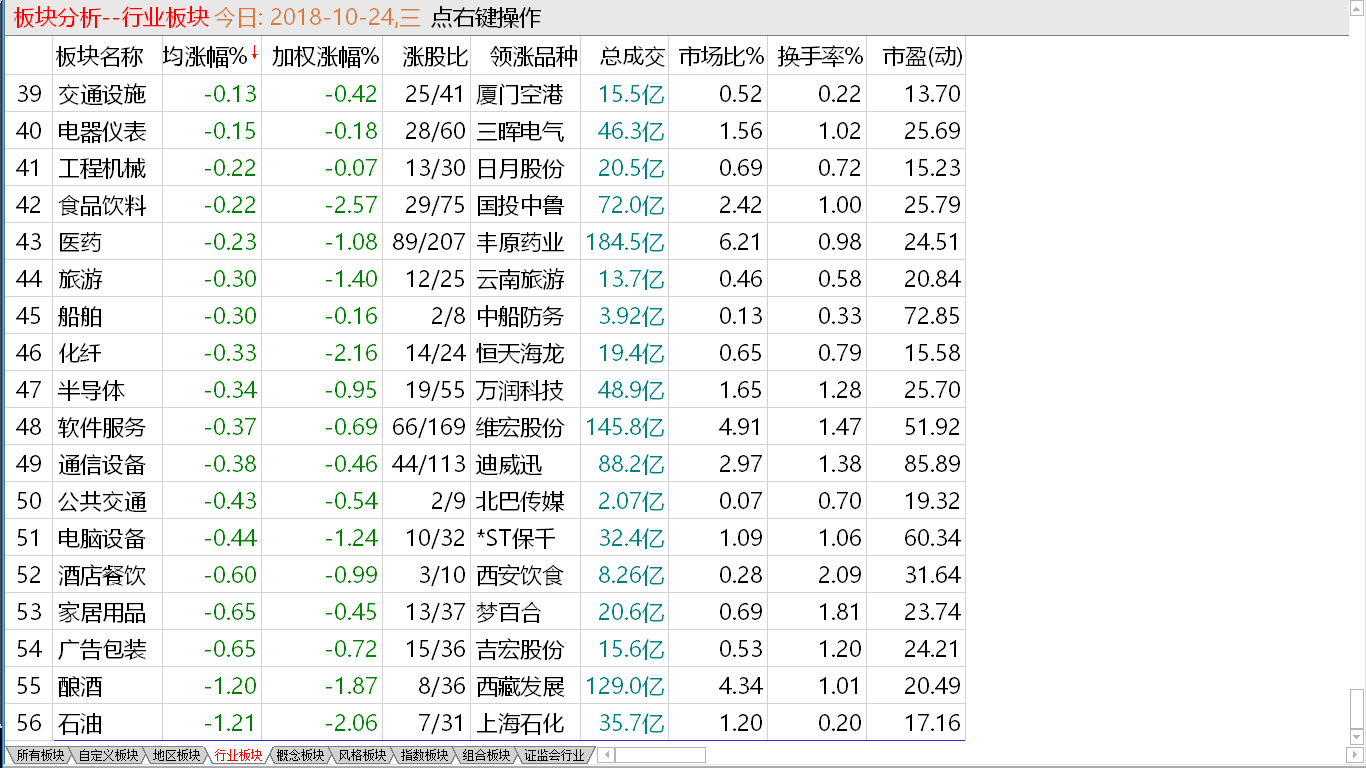
Task: Select the 工程机械 sector name
Action: point(102,168)
